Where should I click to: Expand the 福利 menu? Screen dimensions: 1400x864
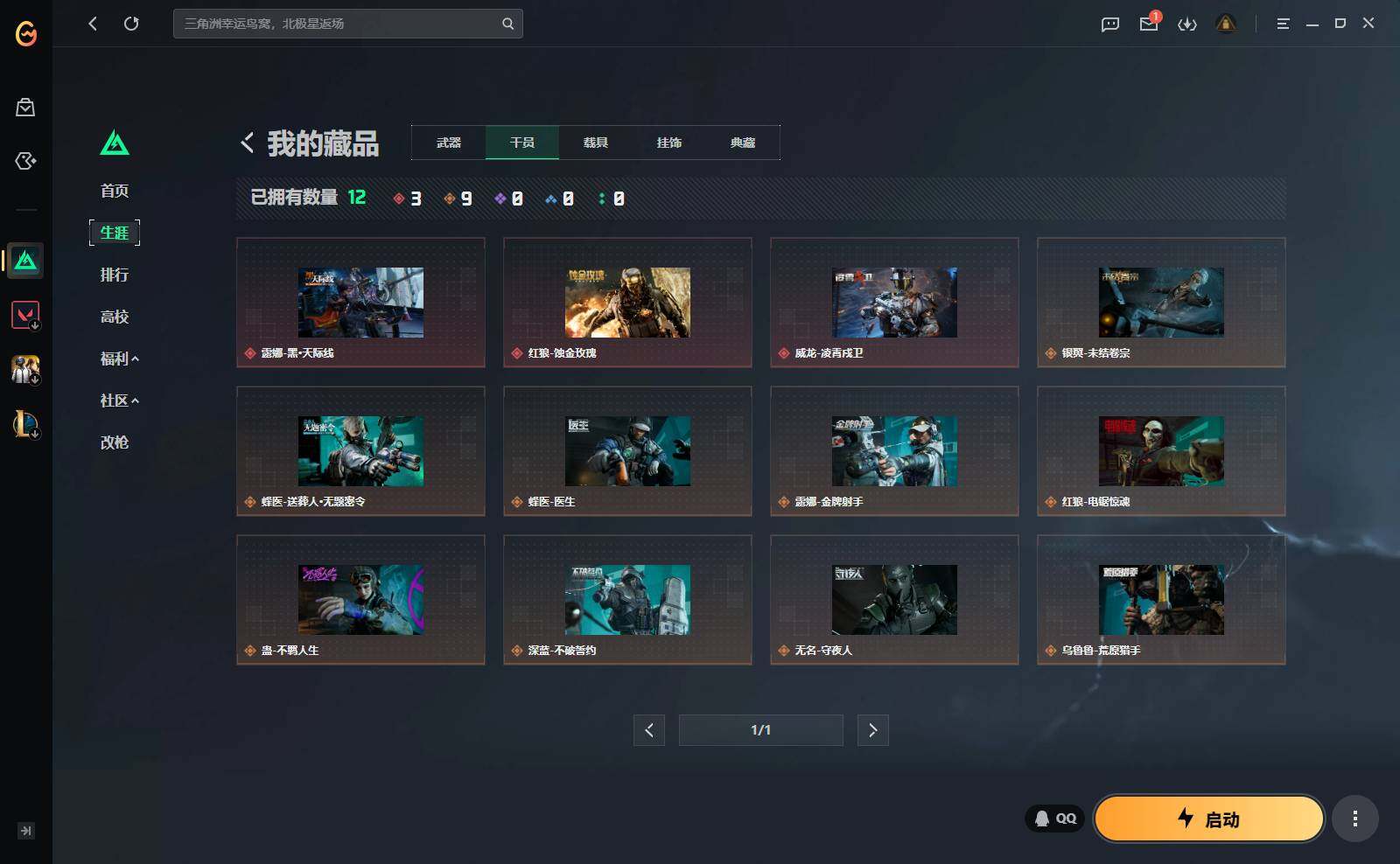[119, 359]
